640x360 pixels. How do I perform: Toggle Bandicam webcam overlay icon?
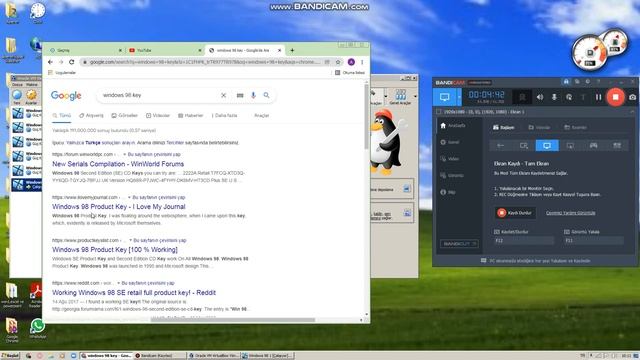(522, 97)
